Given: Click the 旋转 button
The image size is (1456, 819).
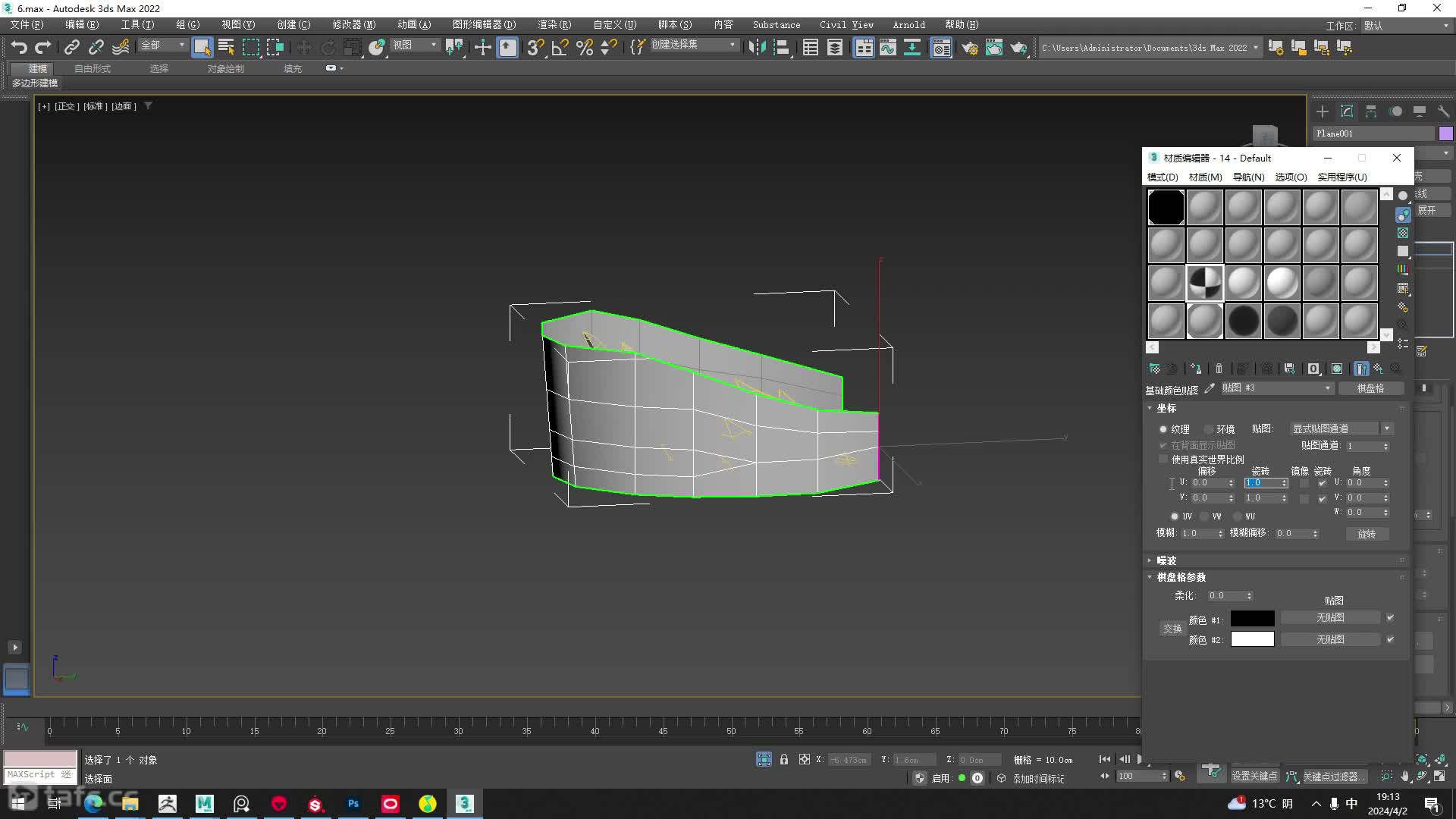Looking at the screenshot, I should [x=1367, y=534].
